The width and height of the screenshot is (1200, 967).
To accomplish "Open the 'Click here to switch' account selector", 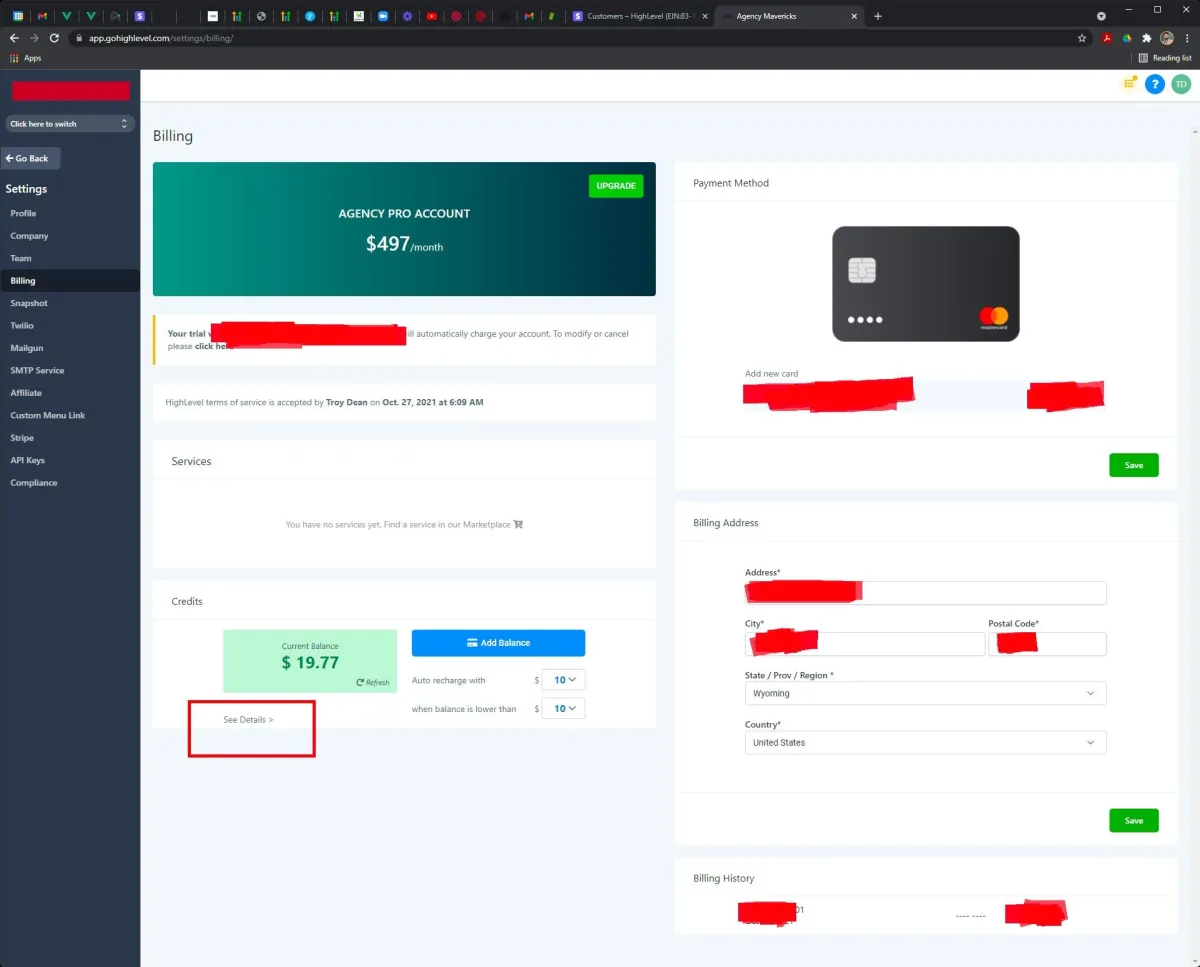I will point(69,124).
